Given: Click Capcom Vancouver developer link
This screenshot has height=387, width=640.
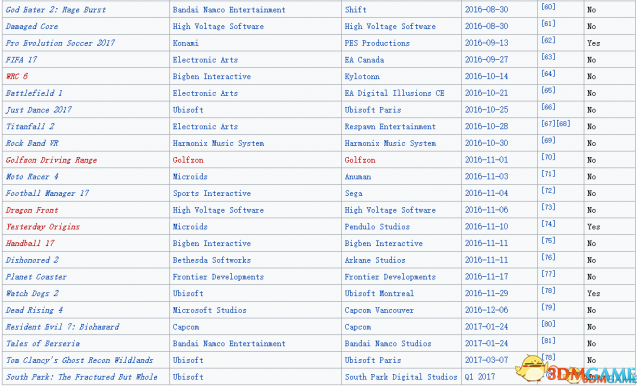Looking at the screenshot, I should point(379,310).
